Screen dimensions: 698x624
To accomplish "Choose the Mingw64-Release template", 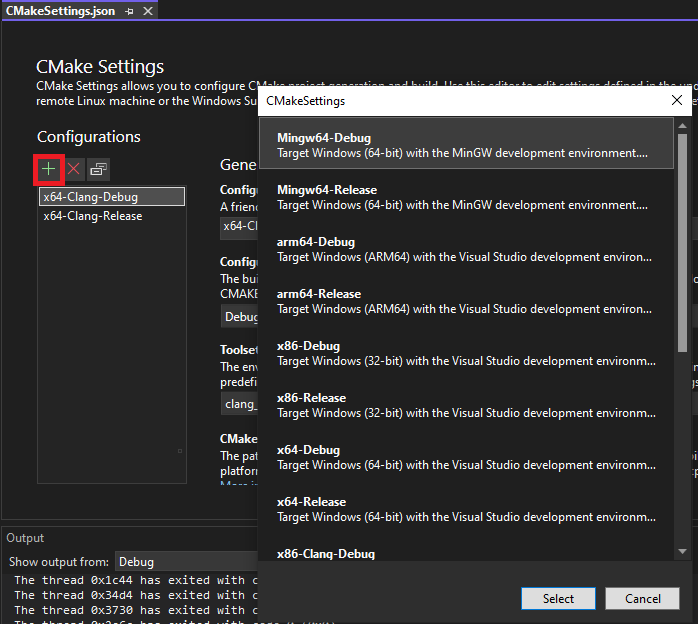I will pyautogui.click(x=466, y=197).
